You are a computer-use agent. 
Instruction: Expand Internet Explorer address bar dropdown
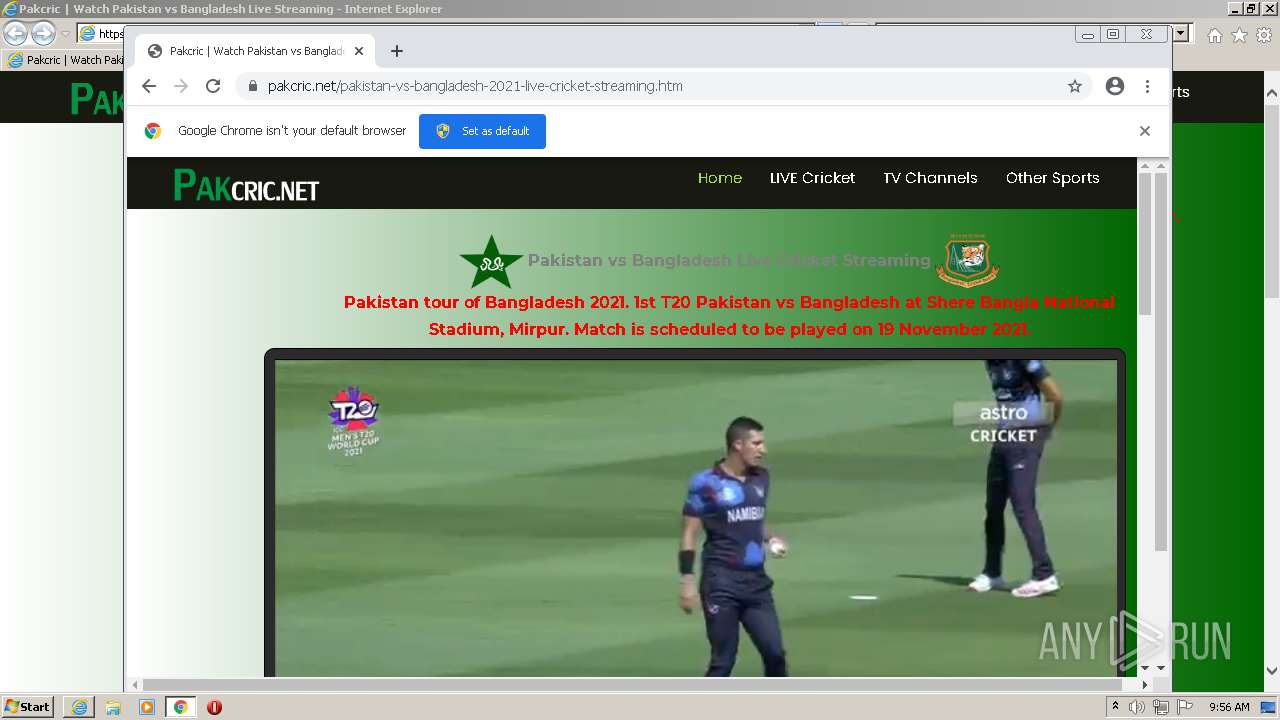[x=1181, y=33]
